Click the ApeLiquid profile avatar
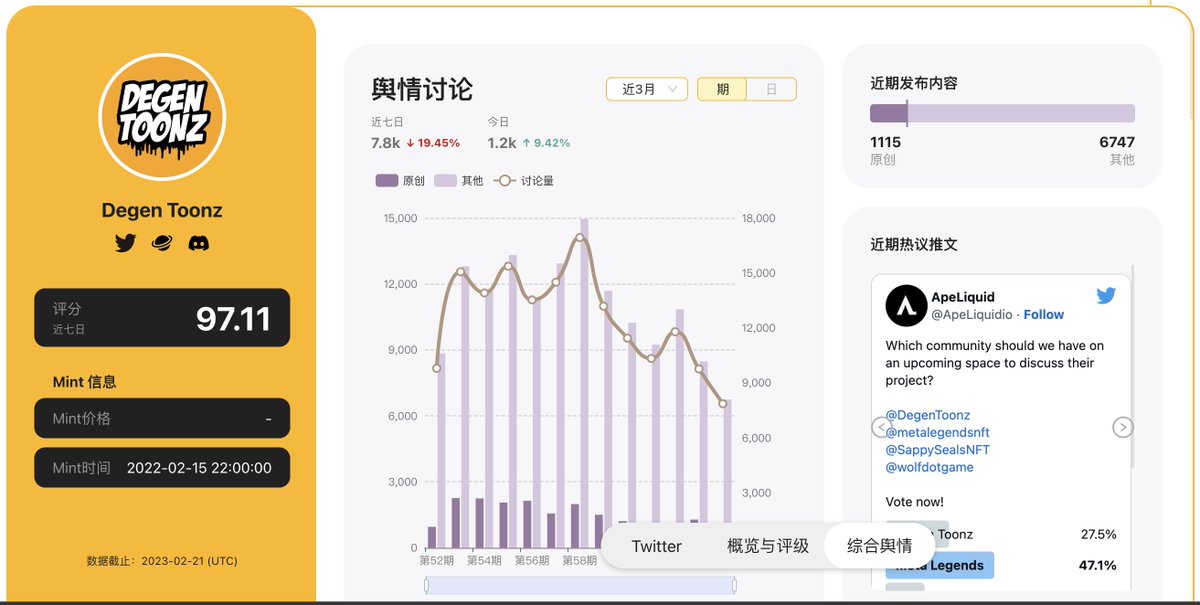1200x605 pixels. 906,305
